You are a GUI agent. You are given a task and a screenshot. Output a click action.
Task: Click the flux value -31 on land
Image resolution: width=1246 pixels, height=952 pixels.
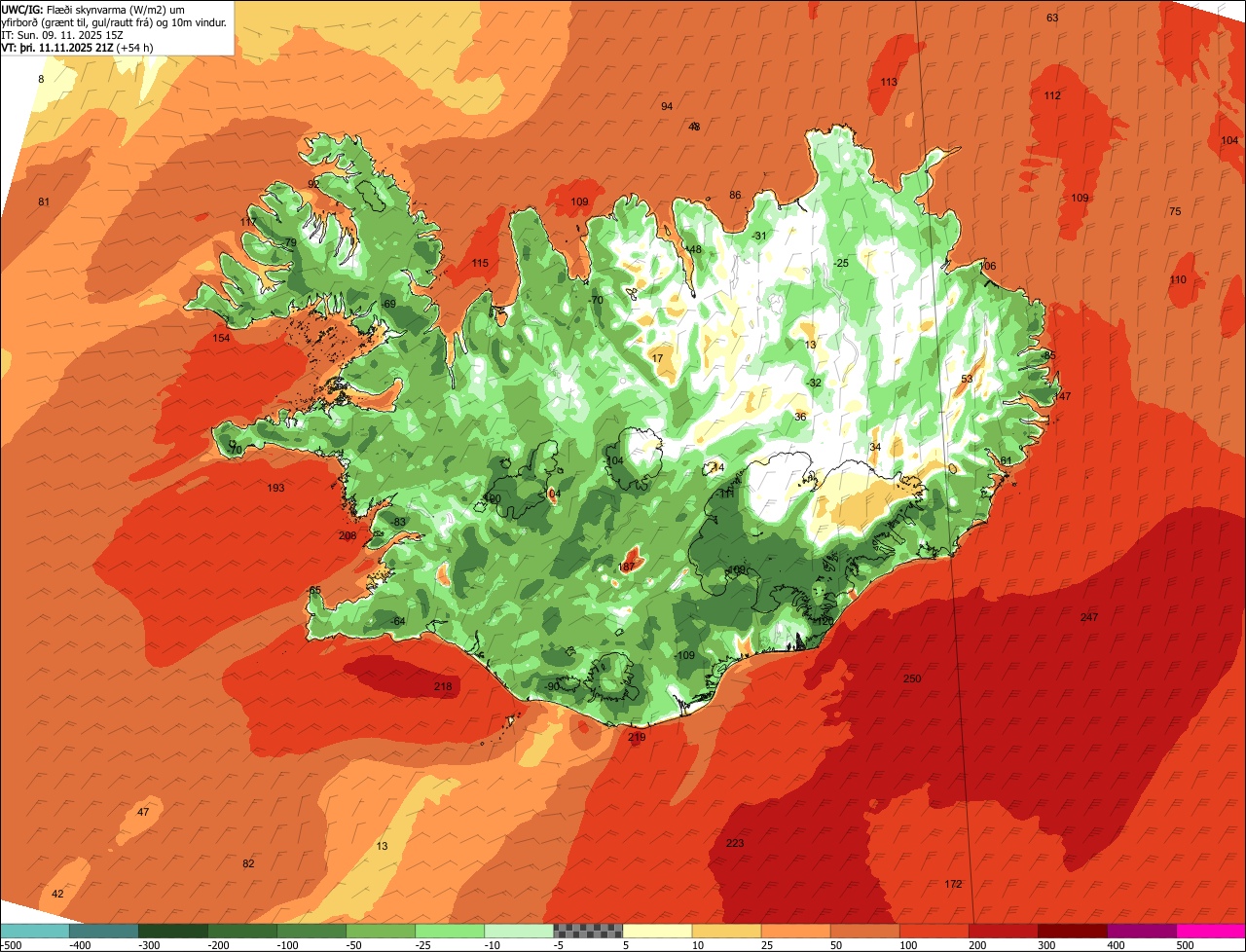pos(759,236)
